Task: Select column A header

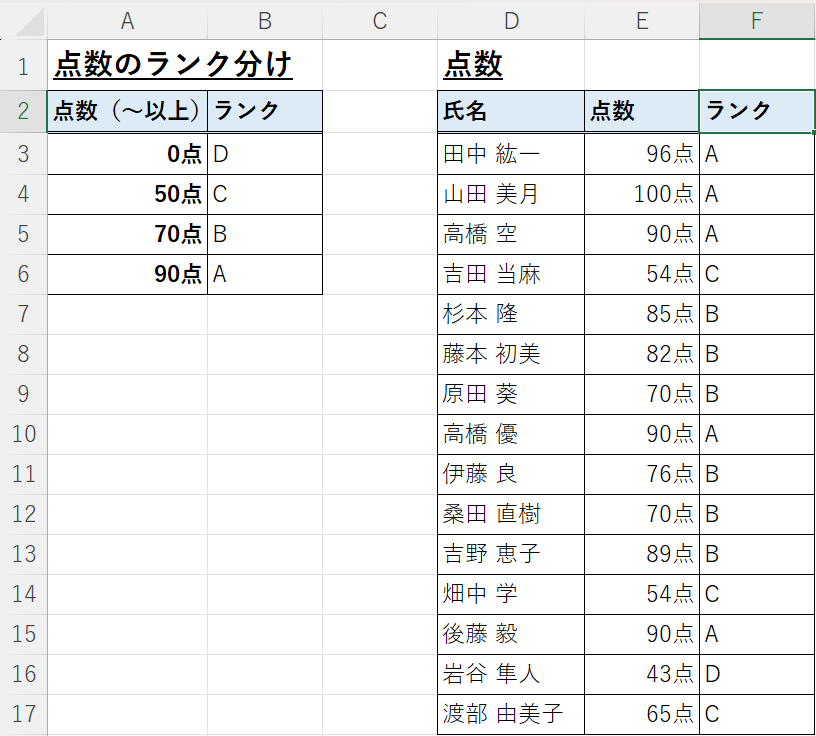Action: (x=128, y=21)
